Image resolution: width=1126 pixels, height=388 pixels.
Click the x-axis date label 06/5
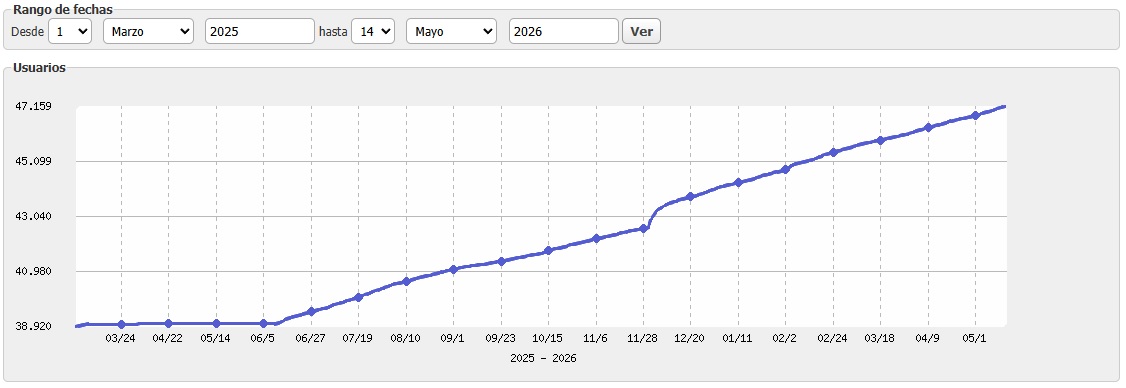[263, 338]
